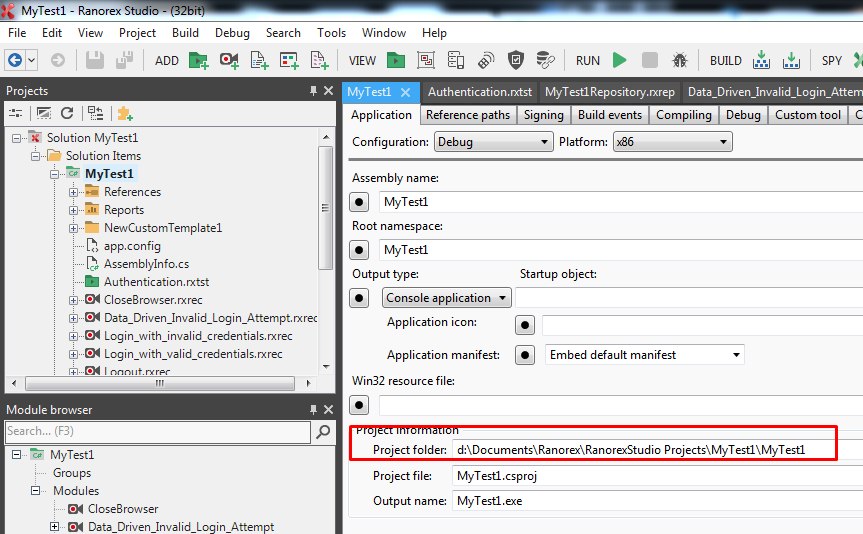This screenshot has height=534, width=863.
Task: Click the first Build solution icon
Action: pos(761,60)
